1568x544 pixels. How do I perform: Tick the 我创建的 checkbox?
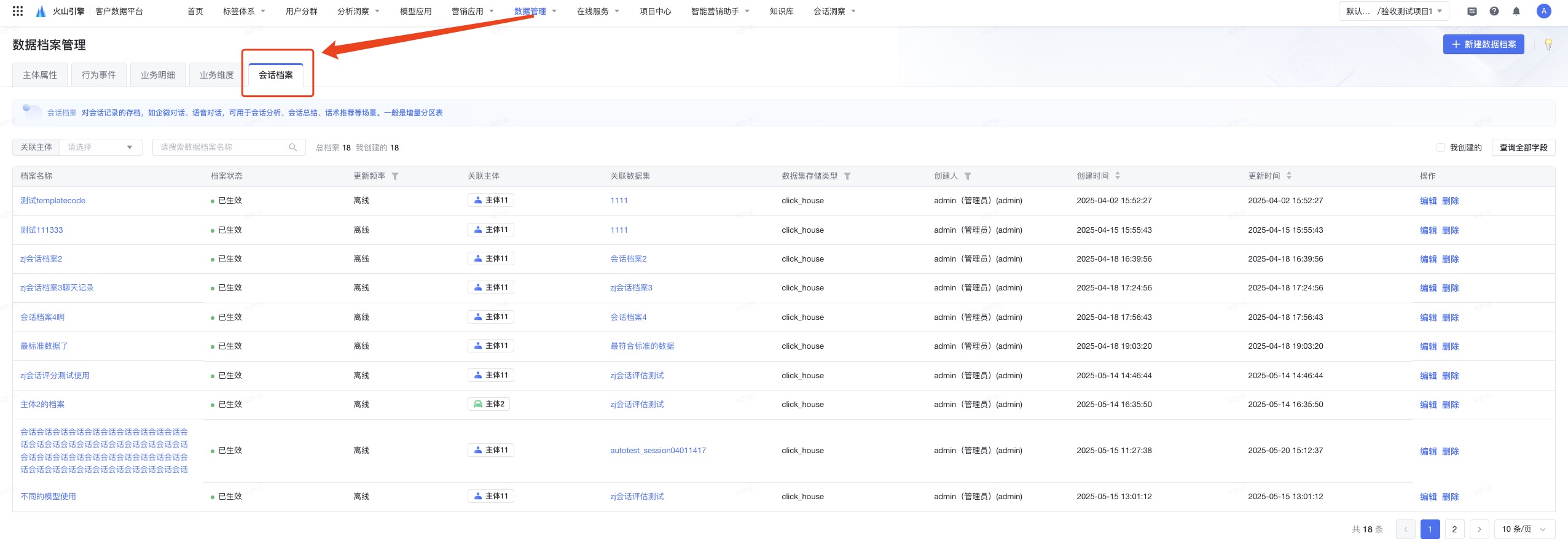click(x=1440, y=147)
